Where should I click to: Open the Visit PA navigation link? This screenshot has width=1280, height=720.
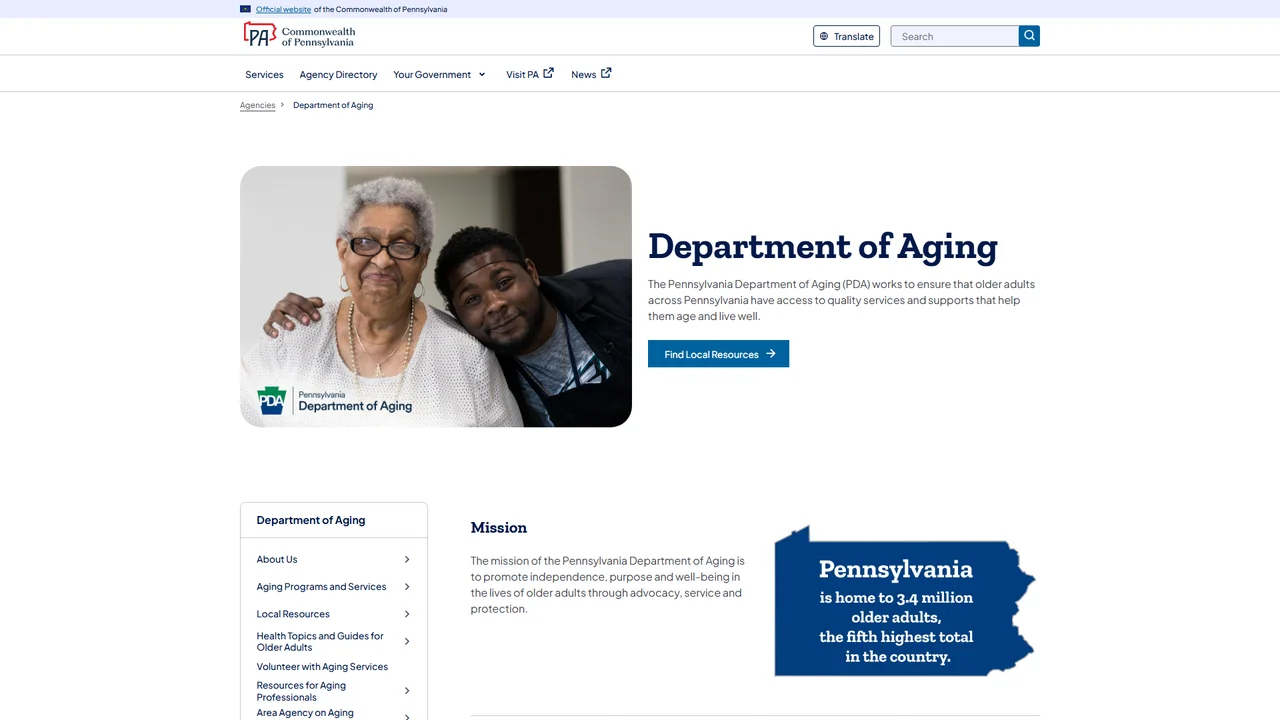(x=530, y=74)
